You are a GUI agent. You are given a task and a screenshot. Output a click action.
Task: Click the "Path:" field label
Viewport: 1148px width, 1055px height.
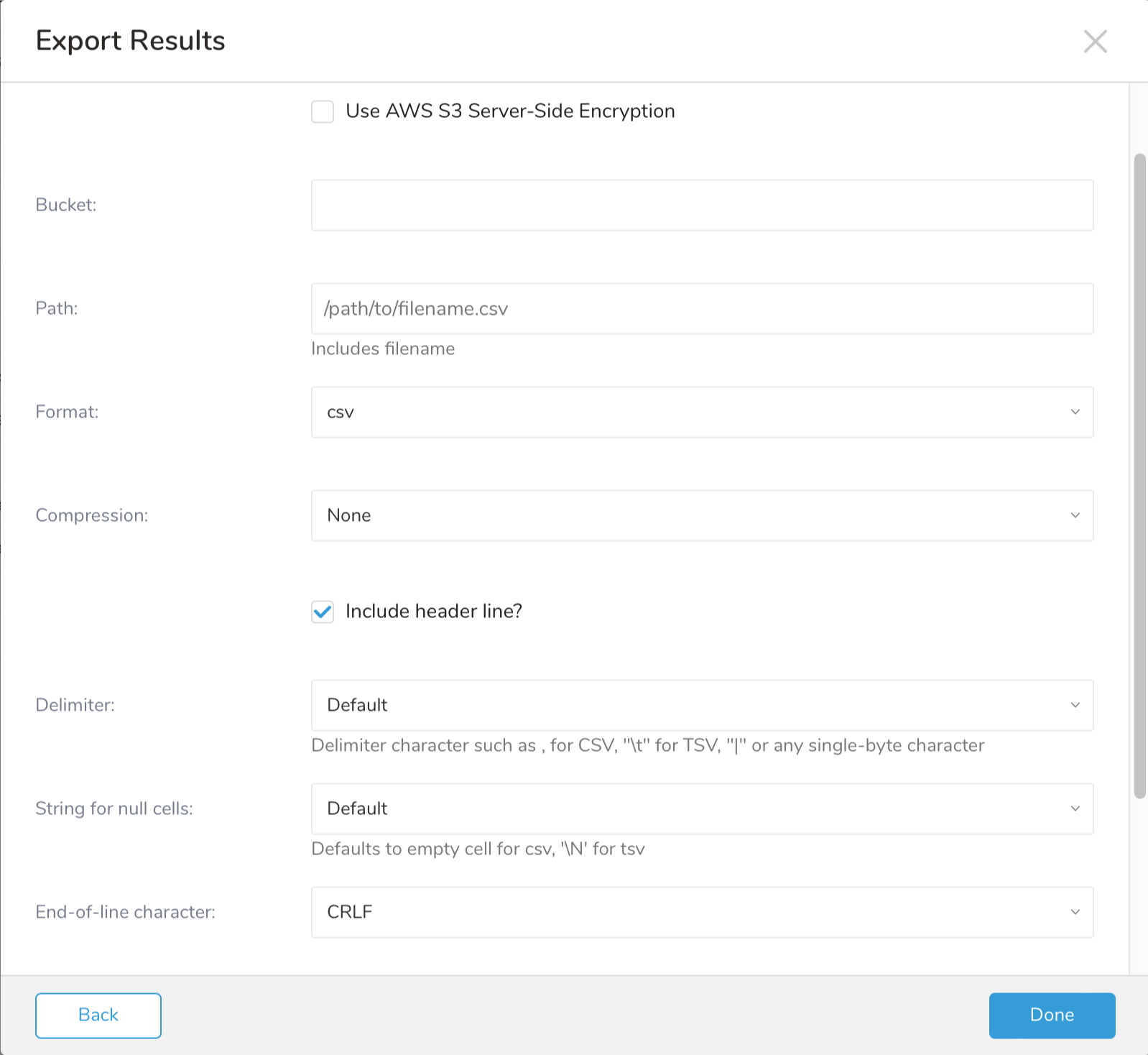pyautogui.click(x=57, y=309)
